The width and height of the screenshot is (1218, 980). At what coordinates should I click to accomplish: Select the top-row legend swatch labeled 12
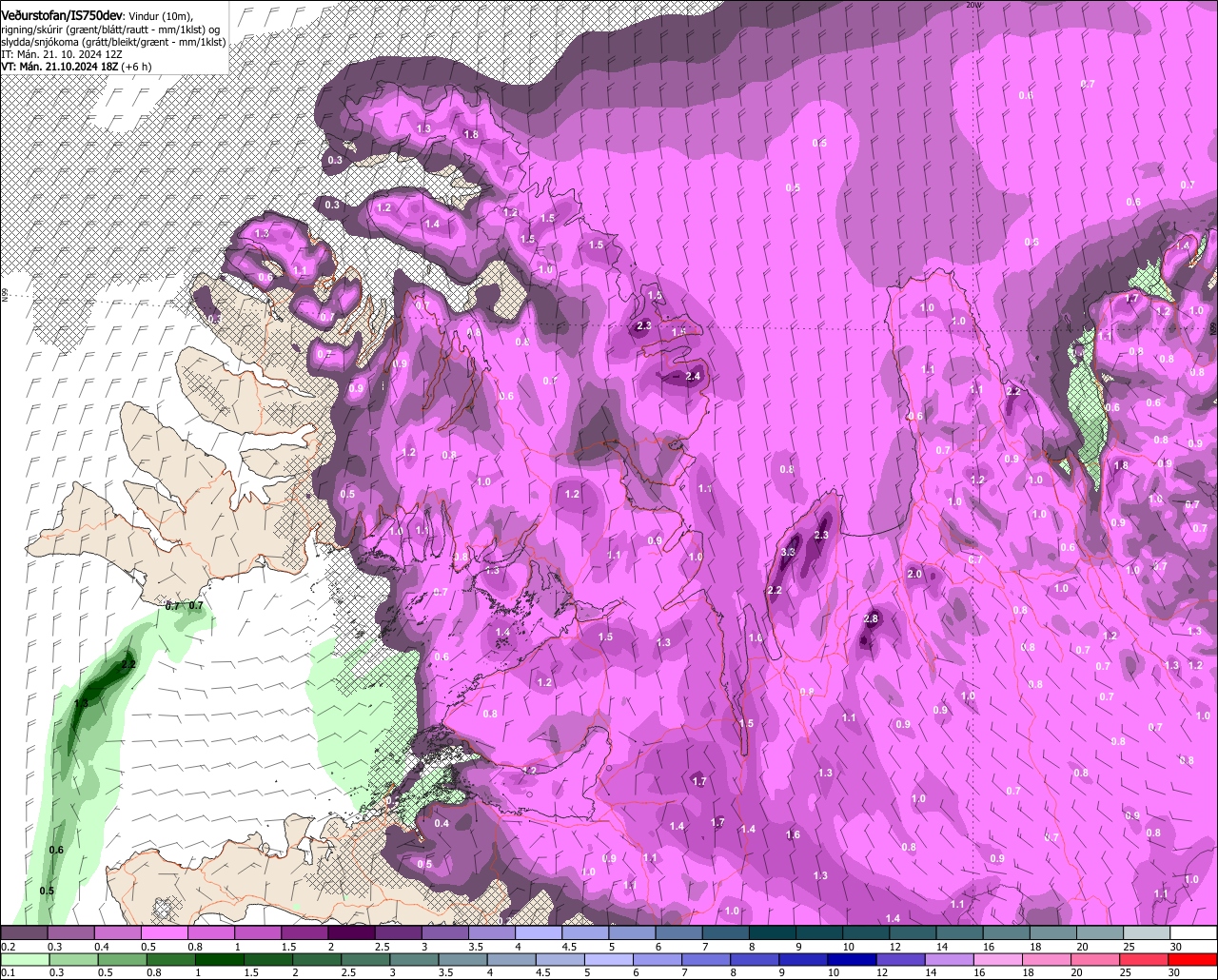[913, 933]
